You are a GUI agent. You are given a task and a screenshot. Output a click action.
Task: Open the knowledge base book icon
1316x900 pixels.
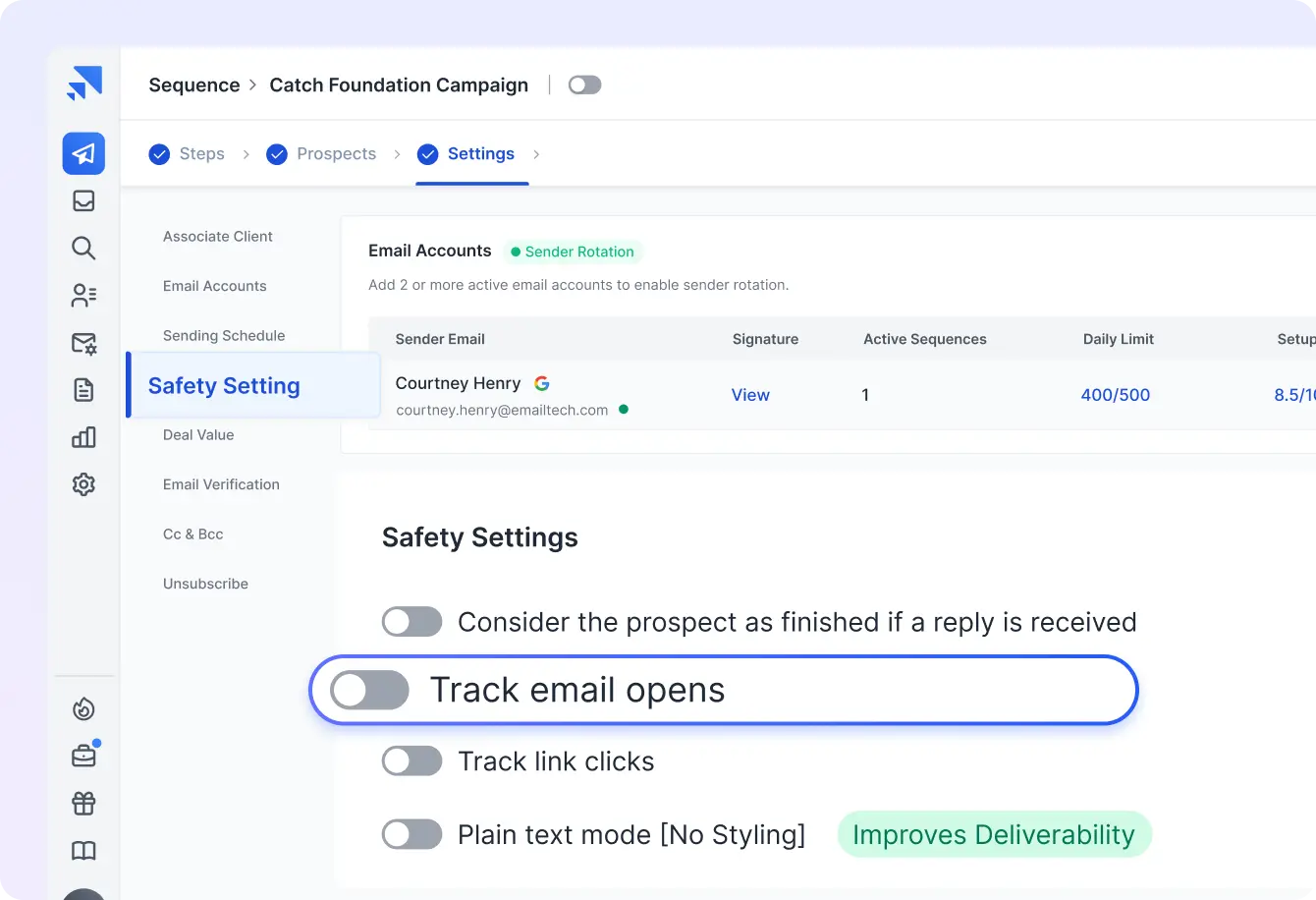[83, 851]
